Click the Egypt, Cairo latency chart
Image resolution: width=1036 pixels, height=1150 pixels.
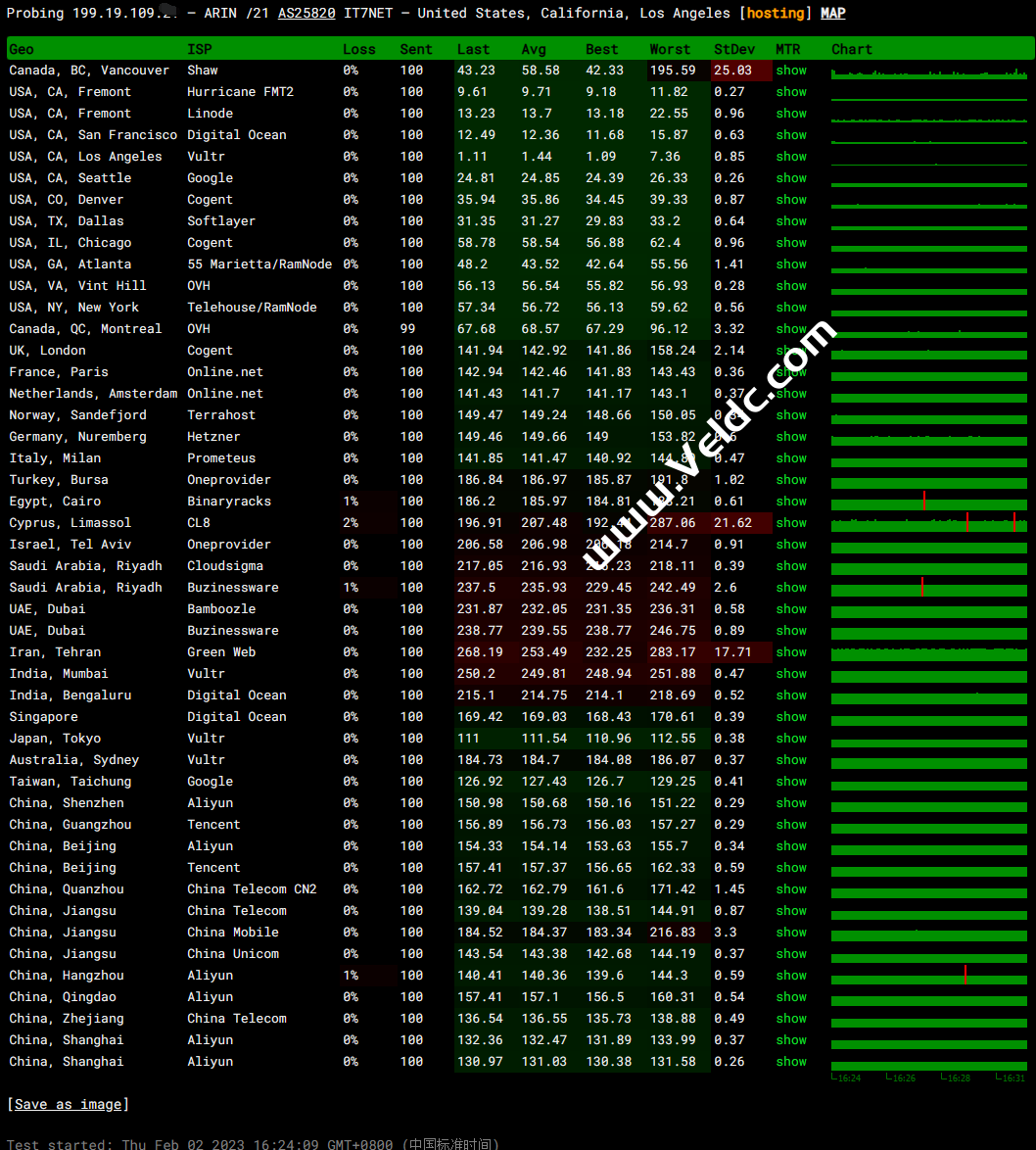coord(929,501)
